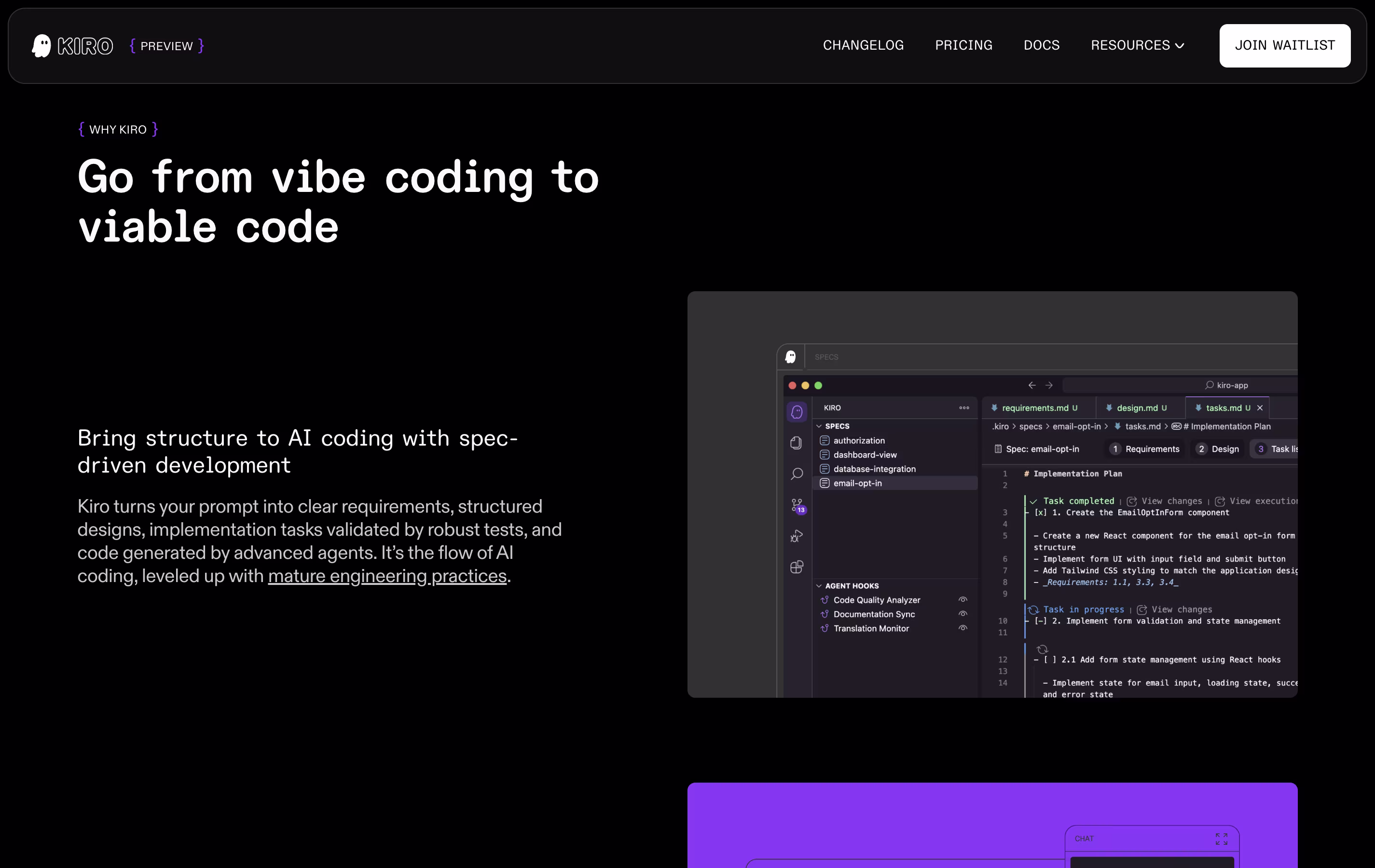Click the kiro-app search field
This screenshot has height=868, width=1375.
tap(1180, 385)
